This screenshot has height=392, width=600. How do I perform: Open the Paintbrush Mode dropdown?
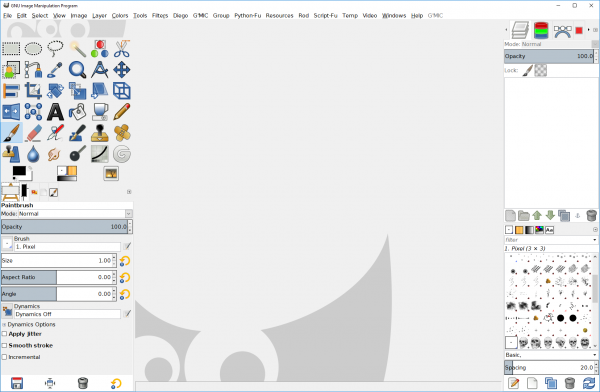pyautogui.click(x=75, y=214)
